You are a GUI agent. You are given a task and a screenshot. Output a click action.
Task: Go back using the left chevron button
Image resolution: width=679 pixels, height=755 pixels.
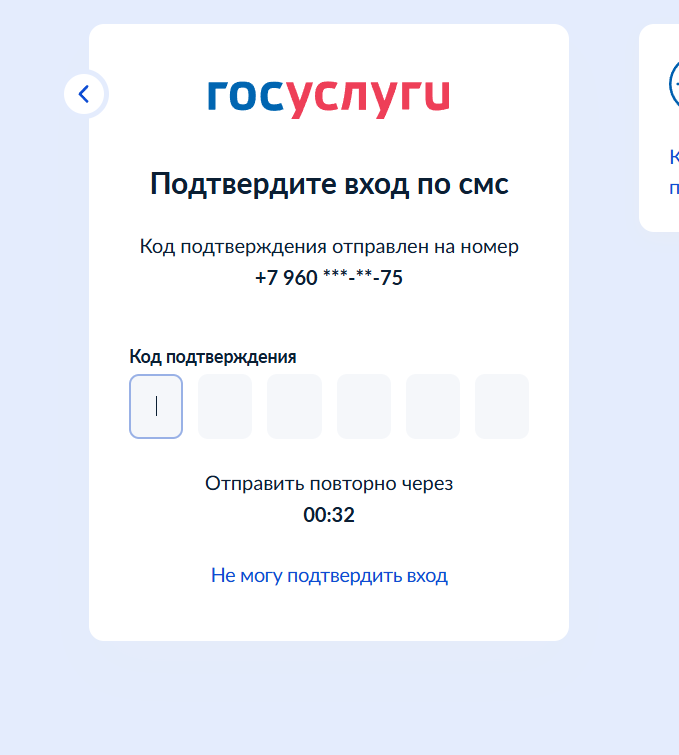coord(84,94)
